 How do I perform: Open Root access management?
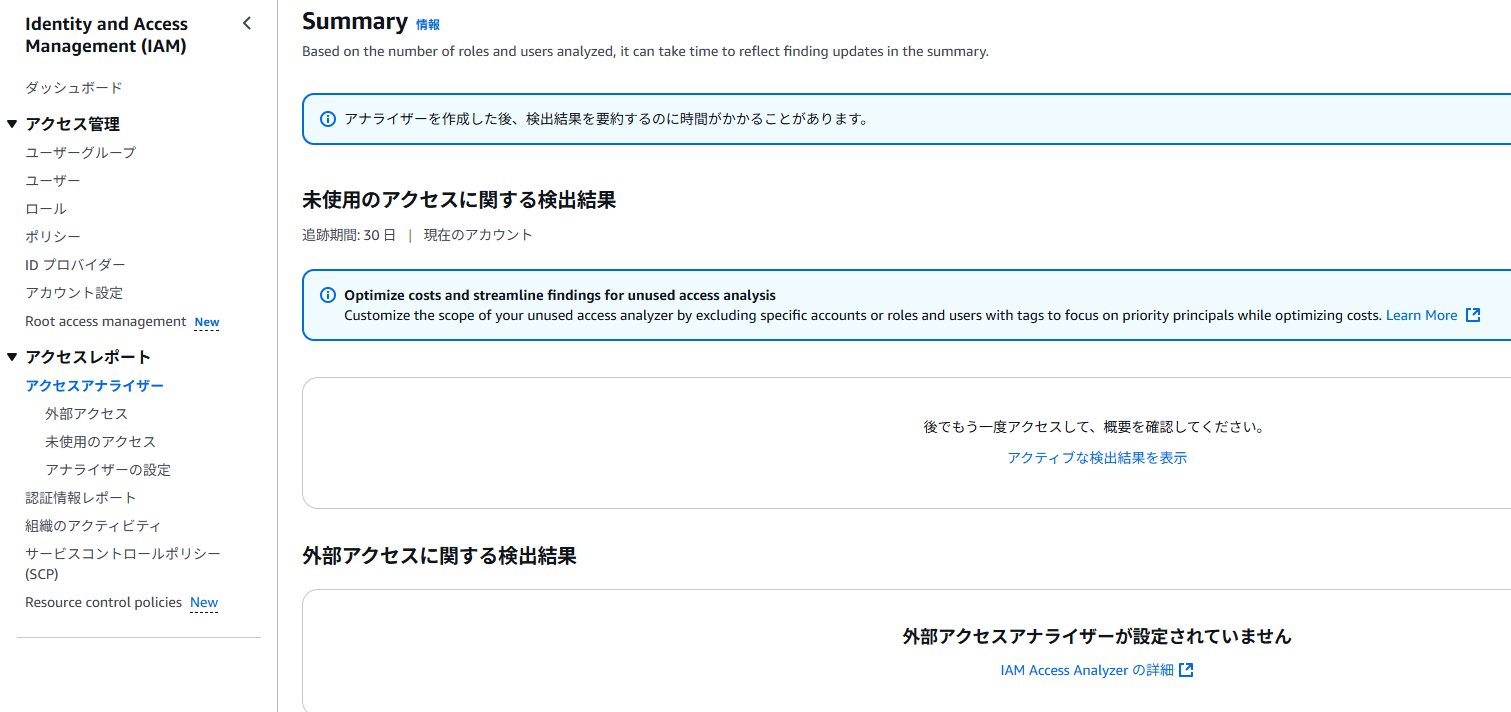click(106, 321)
